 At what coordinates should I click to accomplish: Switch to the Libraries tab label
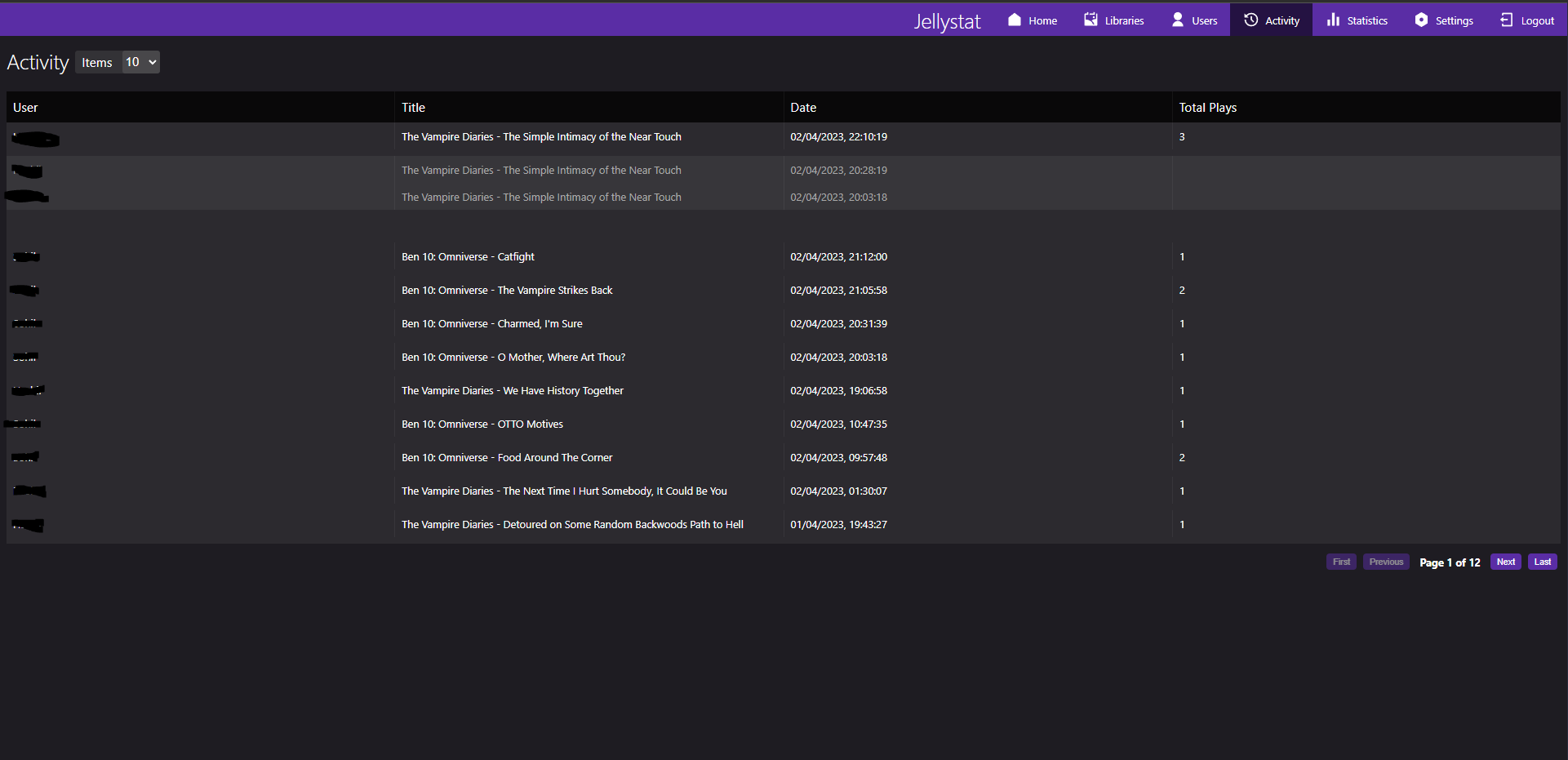[x=1124, y=21]
